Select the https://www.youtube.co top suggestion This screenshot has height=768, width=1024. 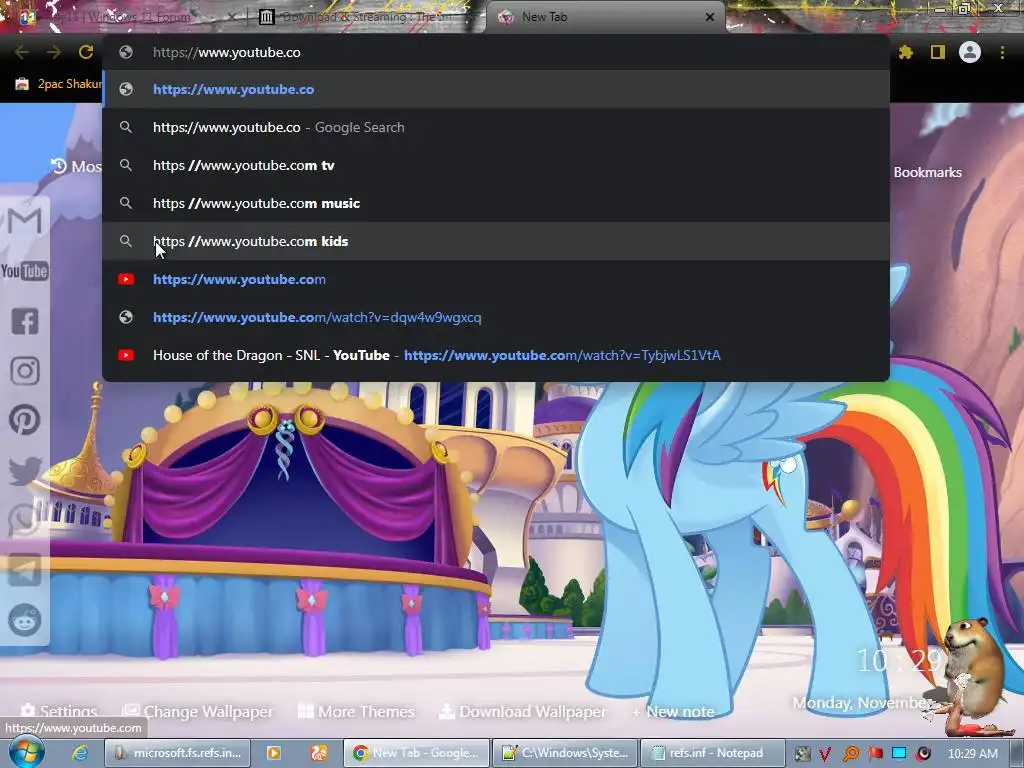coord(496,89)
